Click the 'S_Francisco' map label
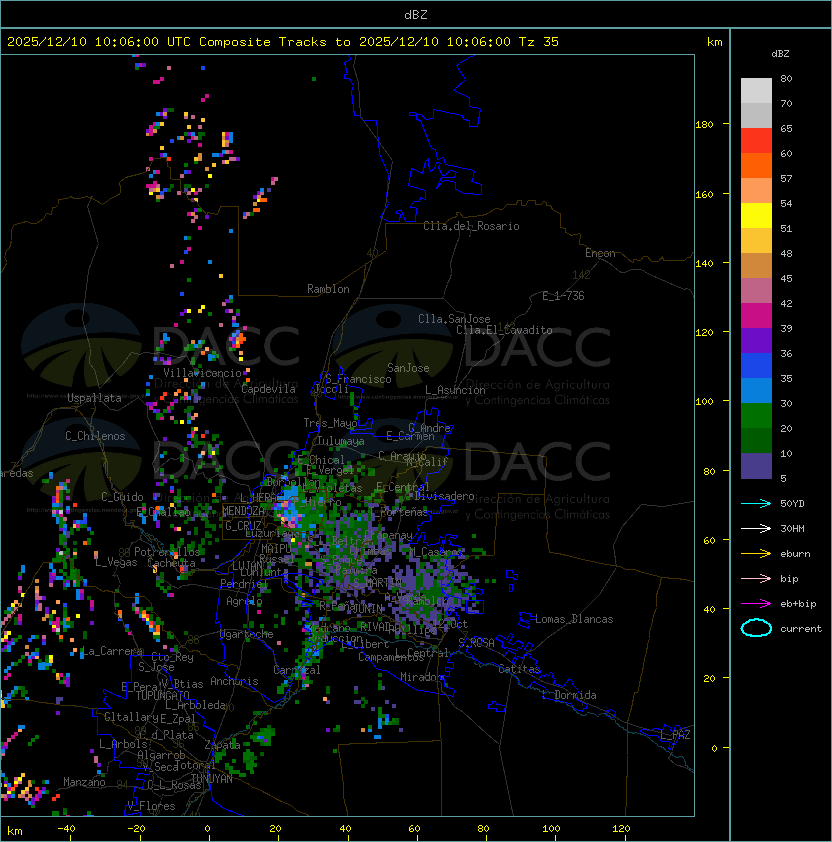This screenshot has height=842, width=832. [x=358, y=379]
